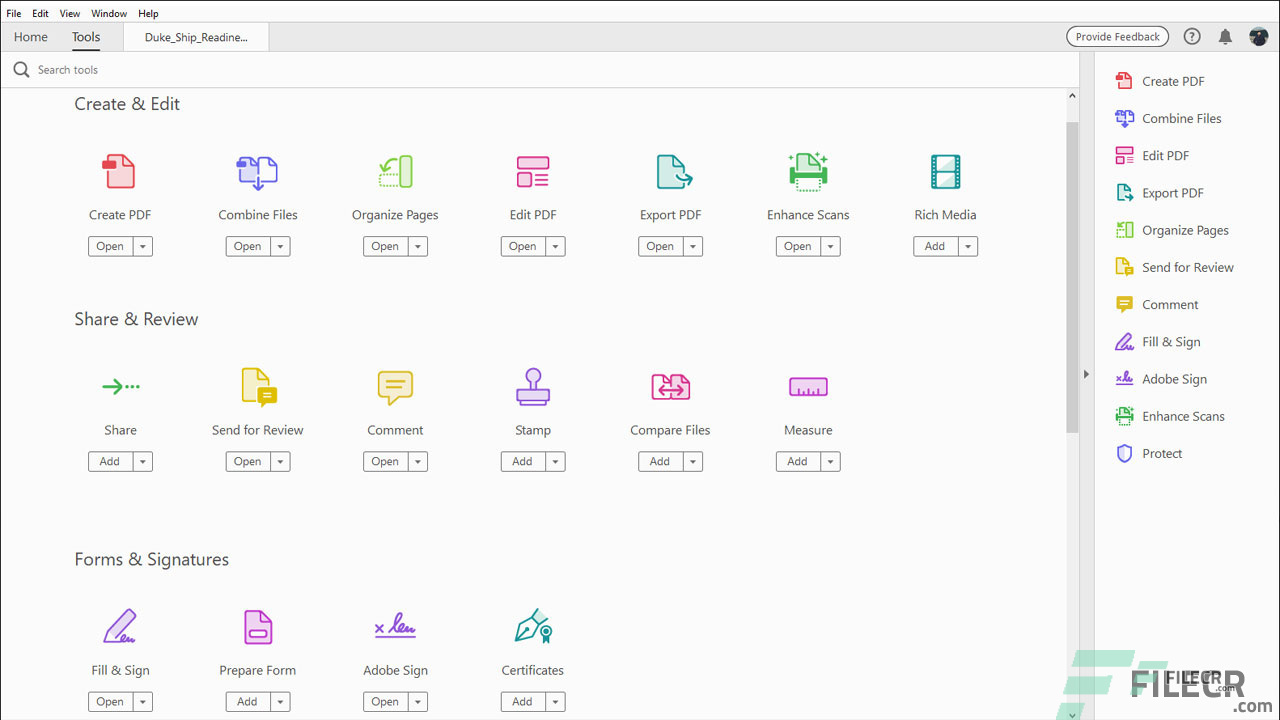Expand the dropdown arrow beside Organize Pages Open
Image resolution: width=1280 pixels, height=720 pixels.
click(x=418, y=246)
